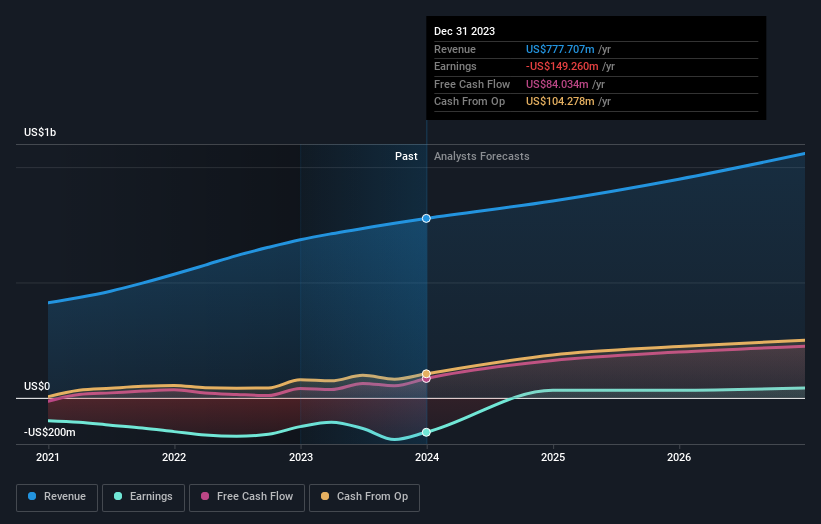This screenshot has height=524, width=821.
Task: Click the 'Analysts Forecasts' label
Action: point(482,157)
